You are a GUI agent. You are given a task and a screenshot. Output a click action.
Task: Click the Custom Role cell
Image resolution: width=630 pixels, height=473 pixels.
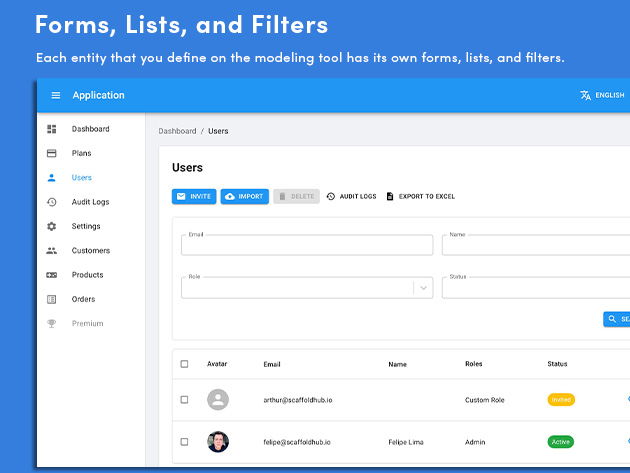tap(485, 400)
